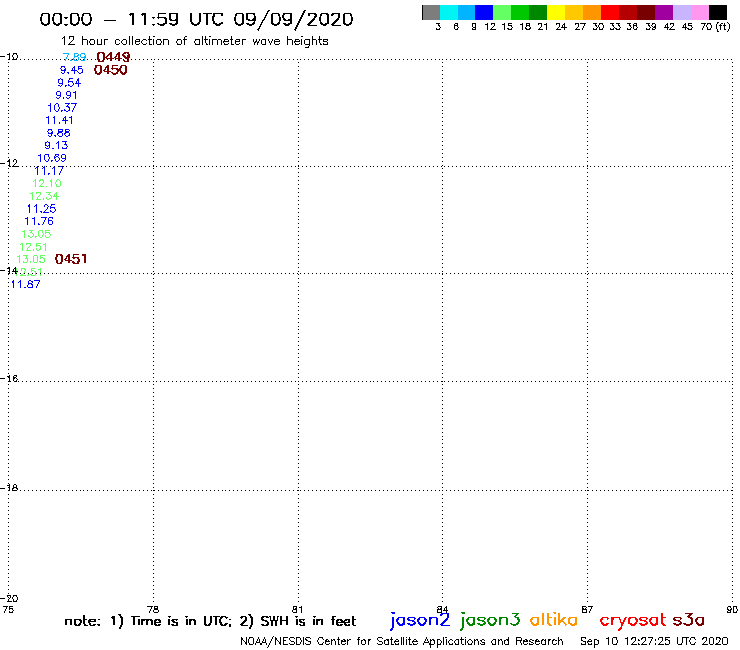Click the 75 longitude axis label
Image resolution: width=740 pixels, height=650 pixels.
[8, 609]
